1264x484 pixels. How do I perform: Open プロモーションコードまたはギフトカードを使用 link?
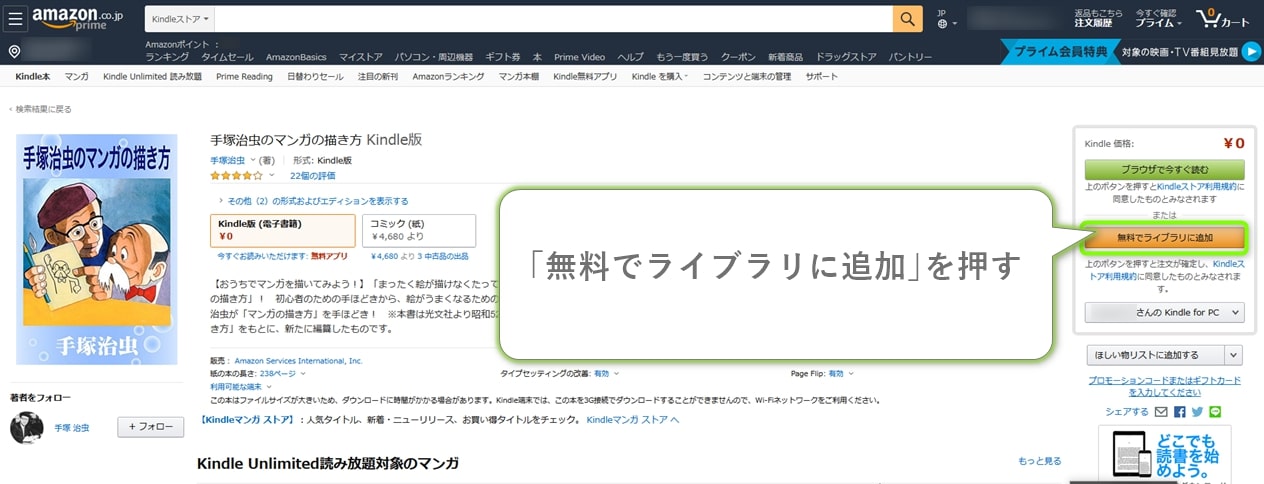tap(1164, 385)
